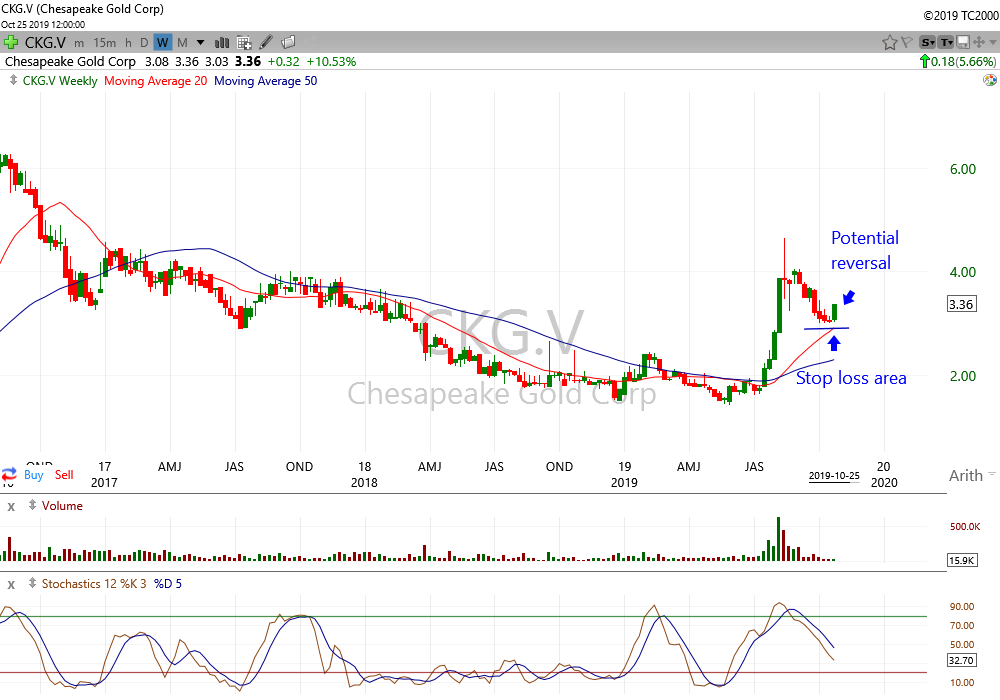Open the chart style bar icon
The height and width of the screenshot is (700, 1000).
222,43
